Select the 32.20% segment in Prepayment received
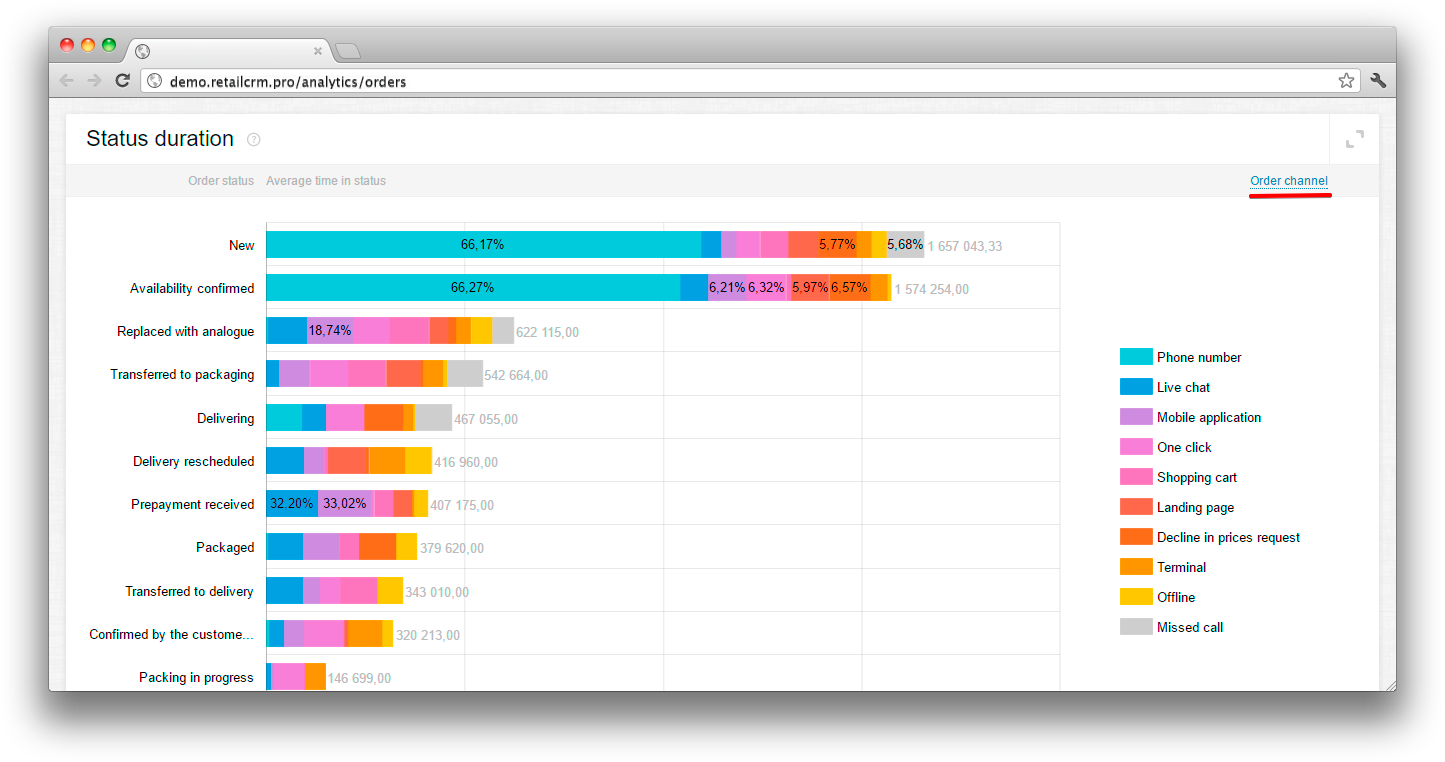 pos(292,504)
